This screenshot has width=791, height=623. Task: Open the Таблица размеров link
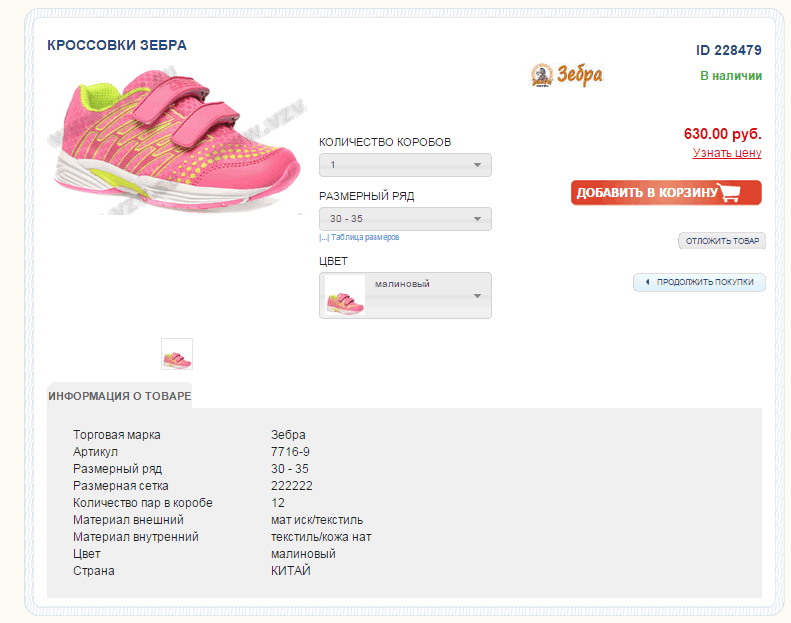[365, 238]
